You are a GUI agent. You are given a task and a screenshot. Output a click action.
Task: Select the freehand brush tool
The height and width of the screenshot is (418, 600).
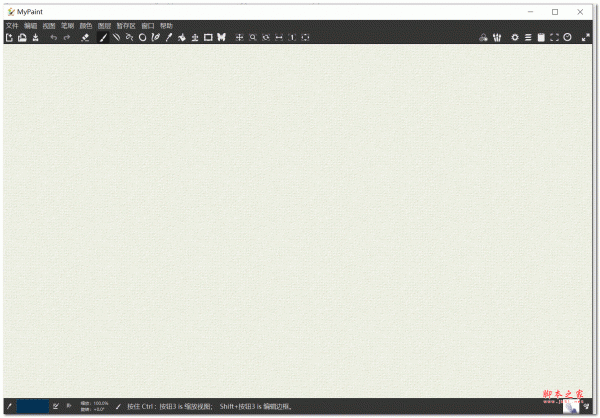(x=103, y=37)
